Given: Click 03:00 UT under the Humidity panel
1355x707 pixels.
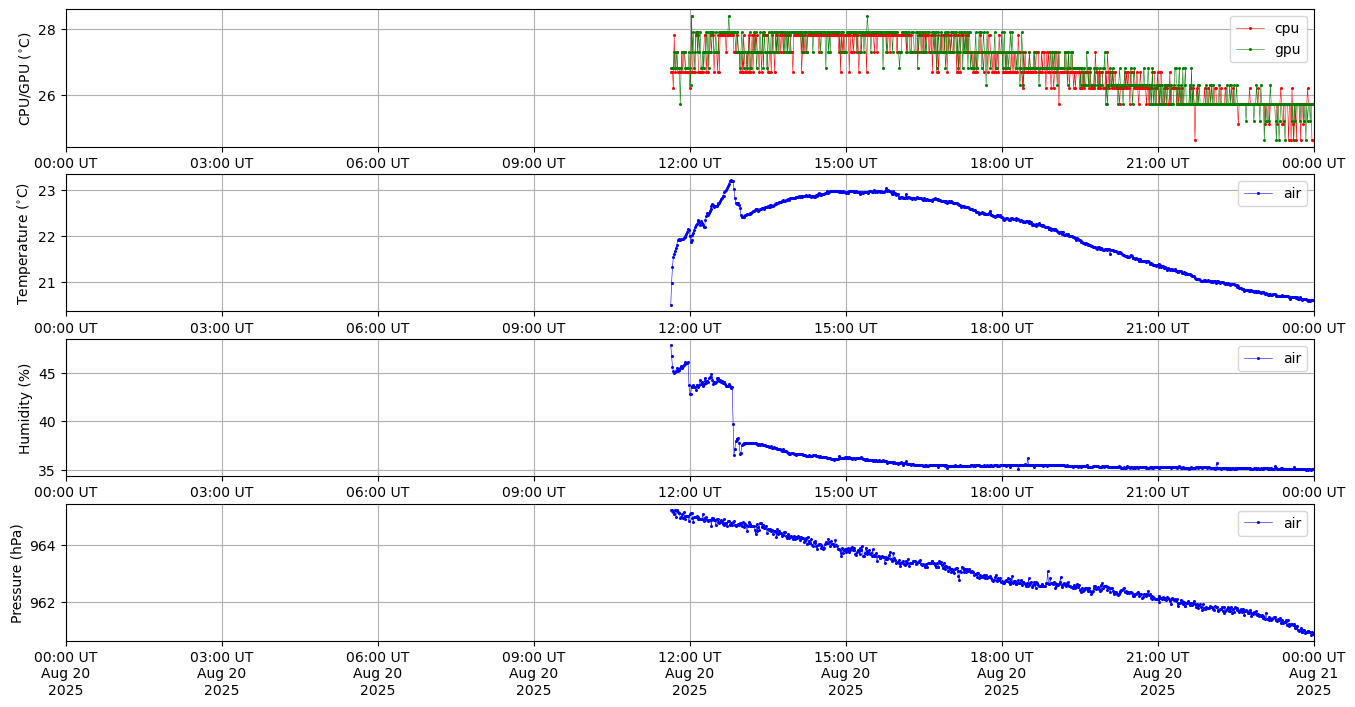Looking at the screenshot, I should click(x=222, y=492).
